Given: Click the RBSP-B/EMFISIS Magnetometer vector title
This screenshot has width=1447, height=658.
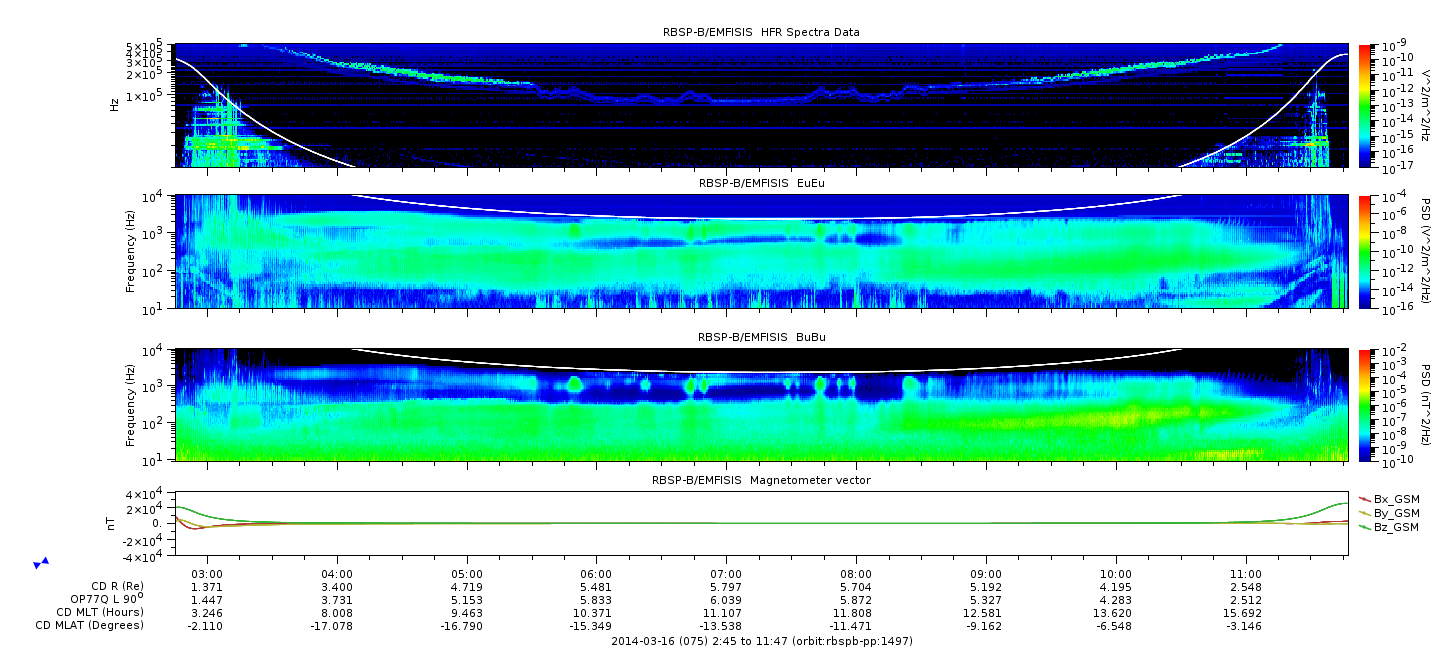Looking at the screenshot, I should pyautogui.click(x=761, y=480).
